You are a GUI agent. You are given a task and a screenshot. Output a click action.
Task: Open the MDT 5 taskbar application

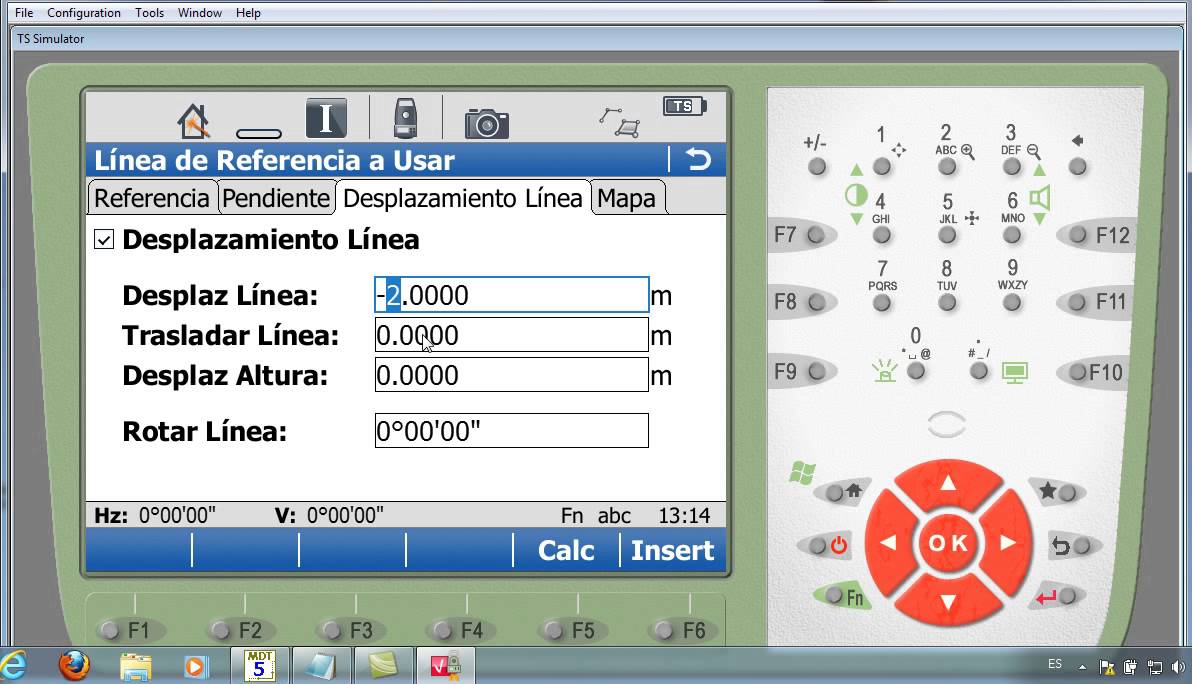pyautogui.click(x=259, y=666)
